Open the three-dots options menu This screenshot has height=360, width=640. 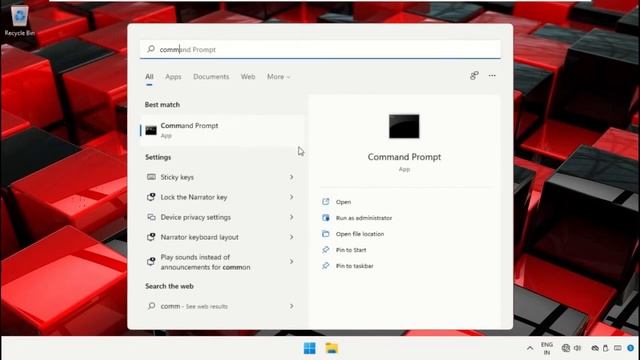pyautogui.click(x=492, y=76)
